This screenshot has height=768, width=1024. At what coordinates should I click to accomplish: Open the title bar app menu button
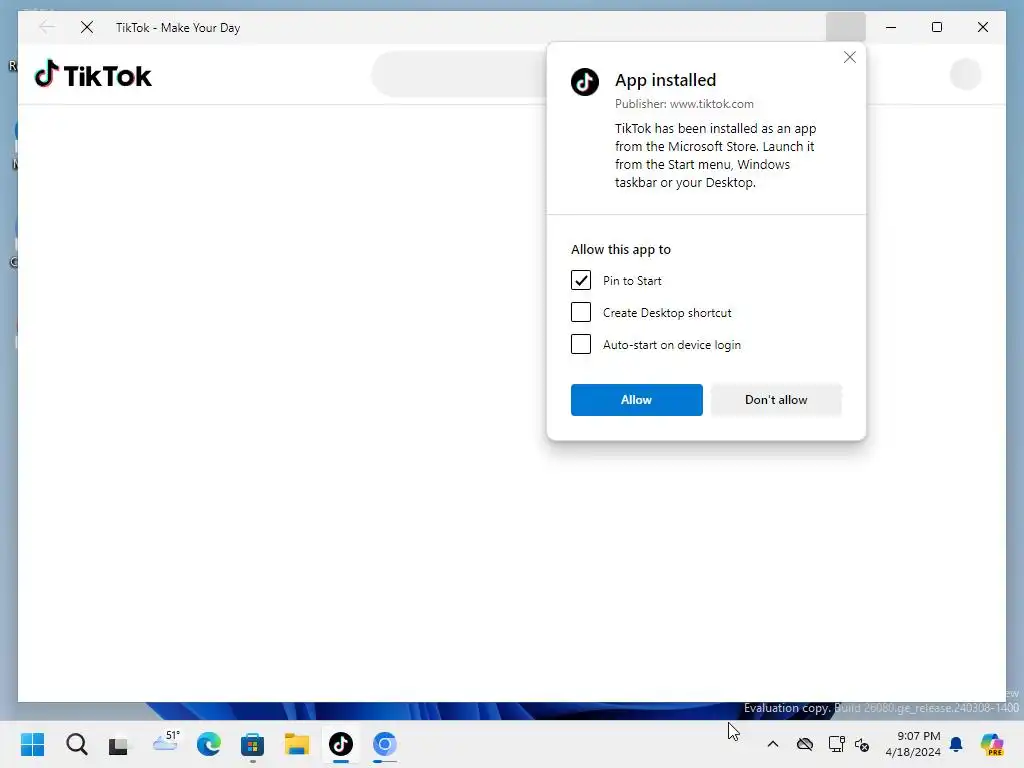click(x=846, y=27)
